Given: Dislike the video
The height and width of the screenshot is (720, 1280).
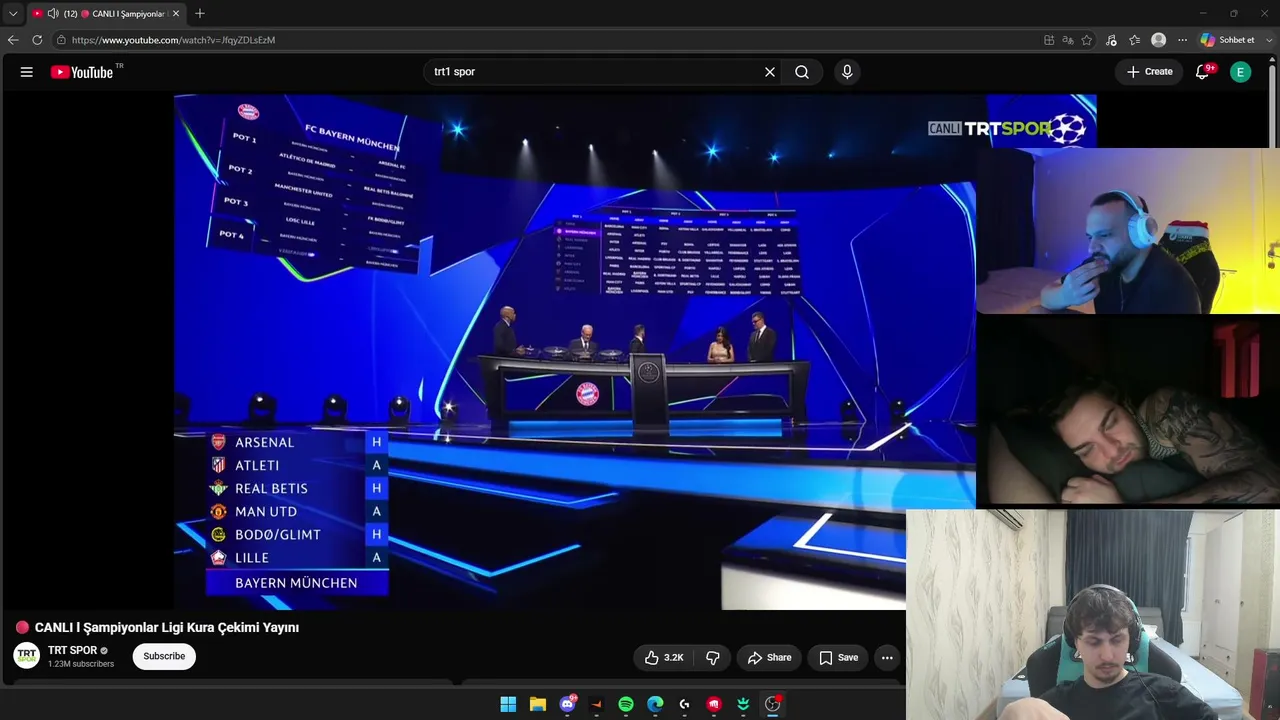Looking at the screenshot, I should pos(713,657).
